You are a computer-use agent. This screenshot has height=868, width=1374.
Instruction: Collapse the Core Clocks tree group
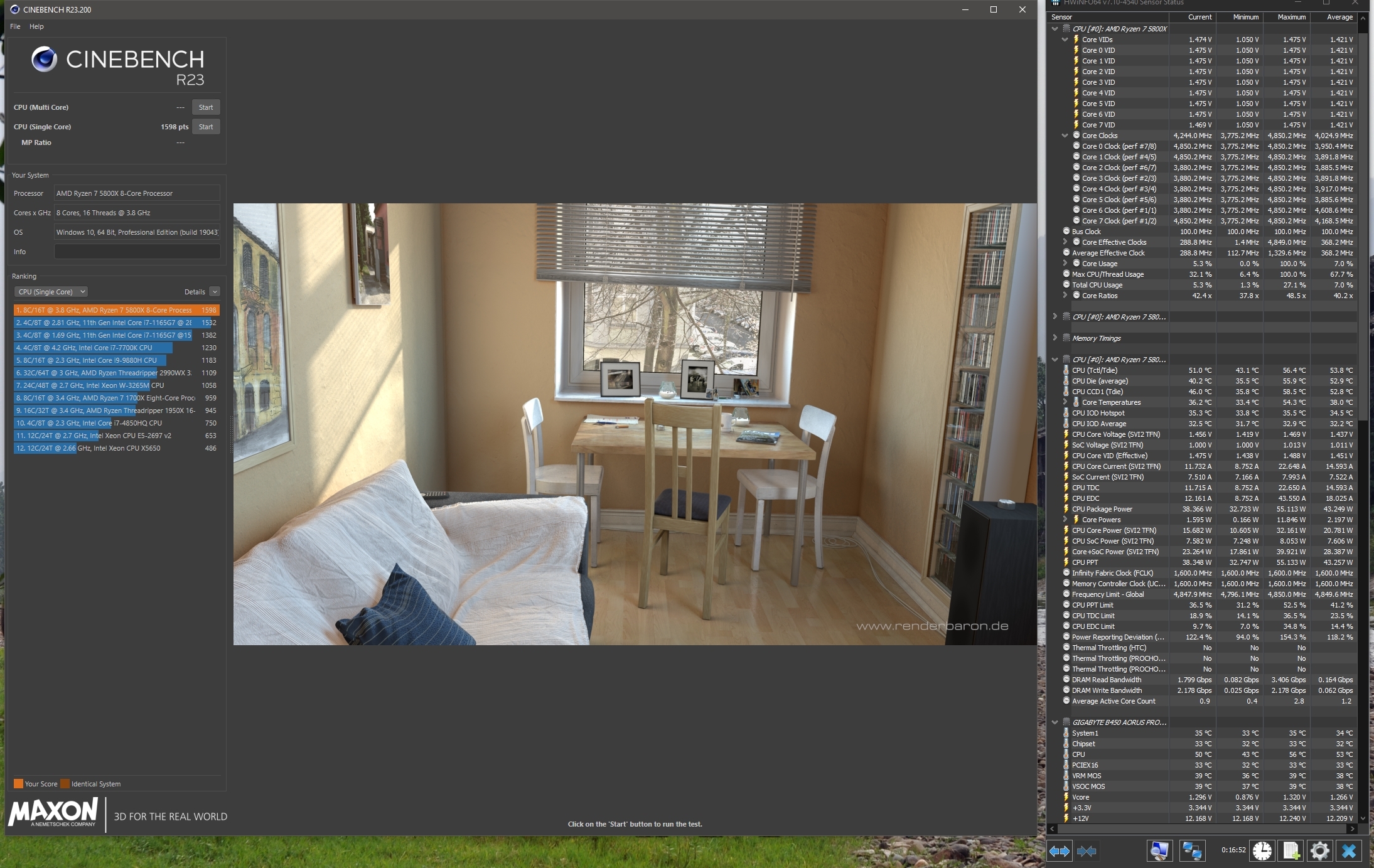click(x=1065, y=136)
